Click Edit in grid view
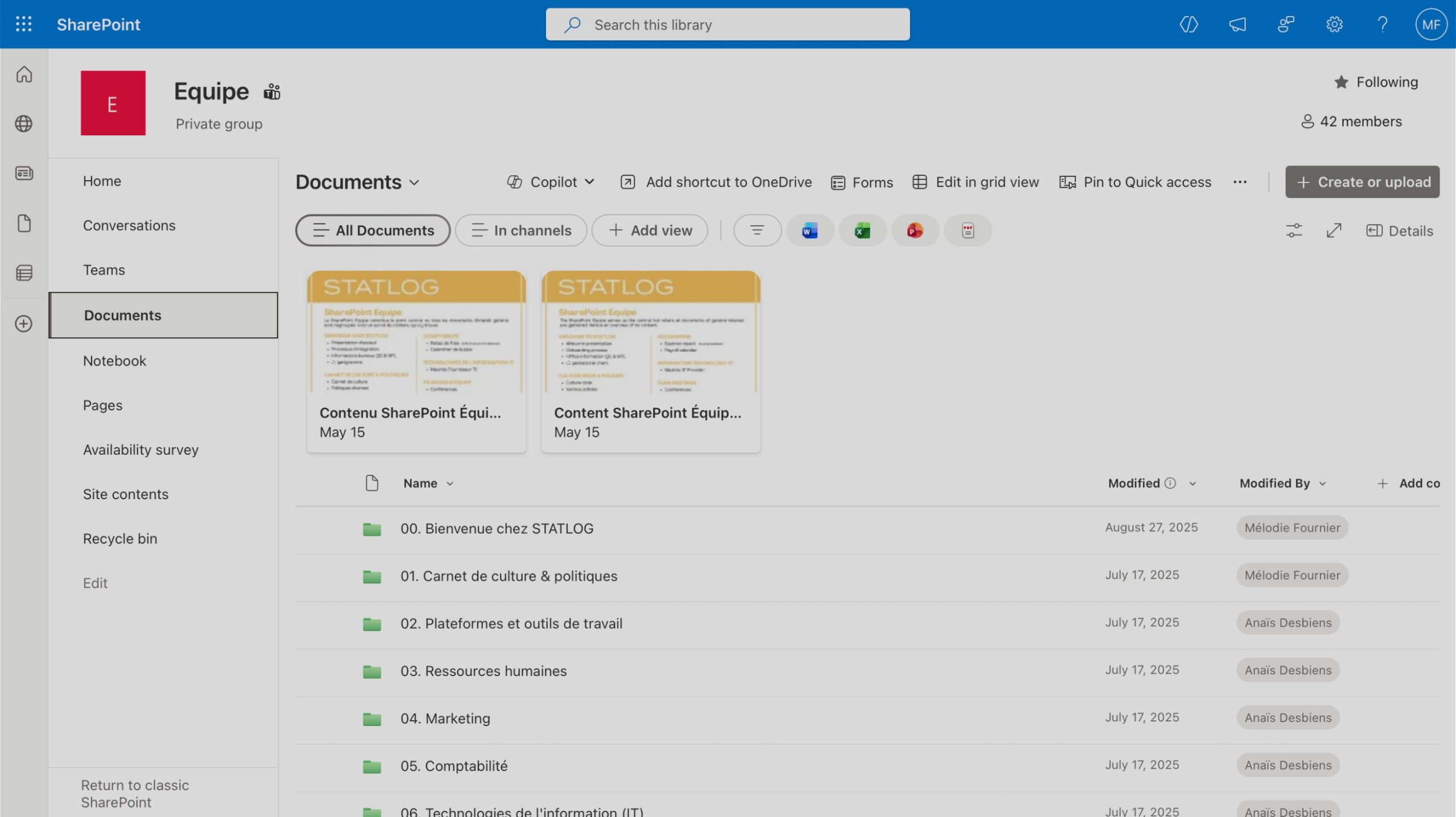This screenshot has height=817, width=1456. pos(975,182)
